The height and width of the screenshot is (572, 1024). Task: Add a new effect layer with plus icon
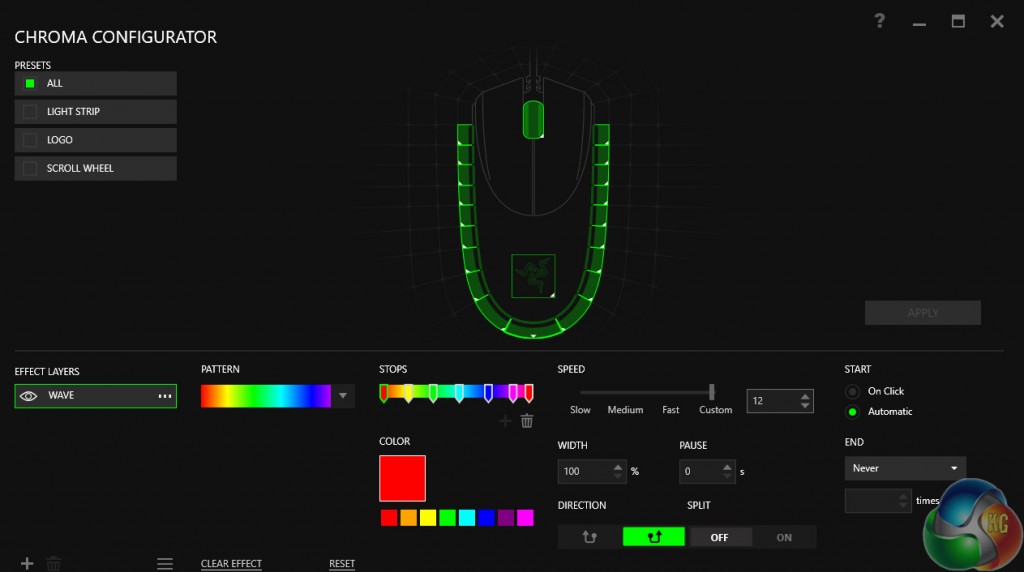(27, 563)
